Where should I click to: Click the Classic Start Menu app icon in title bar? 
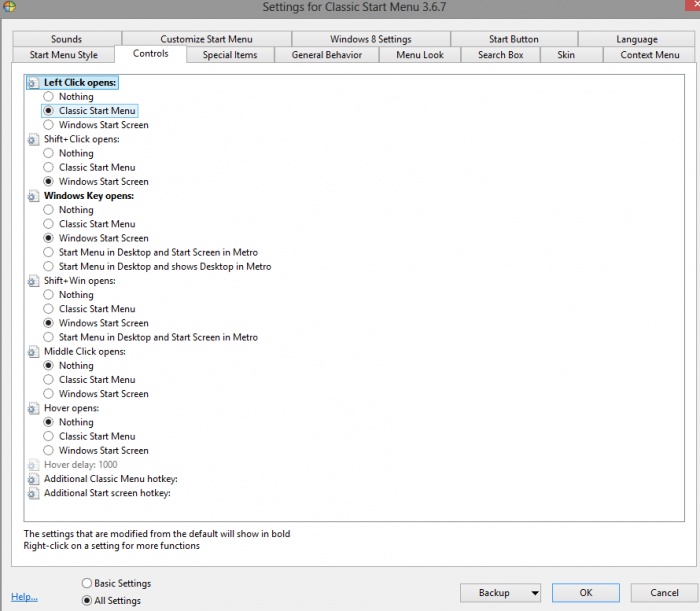(x=9, y=6)
